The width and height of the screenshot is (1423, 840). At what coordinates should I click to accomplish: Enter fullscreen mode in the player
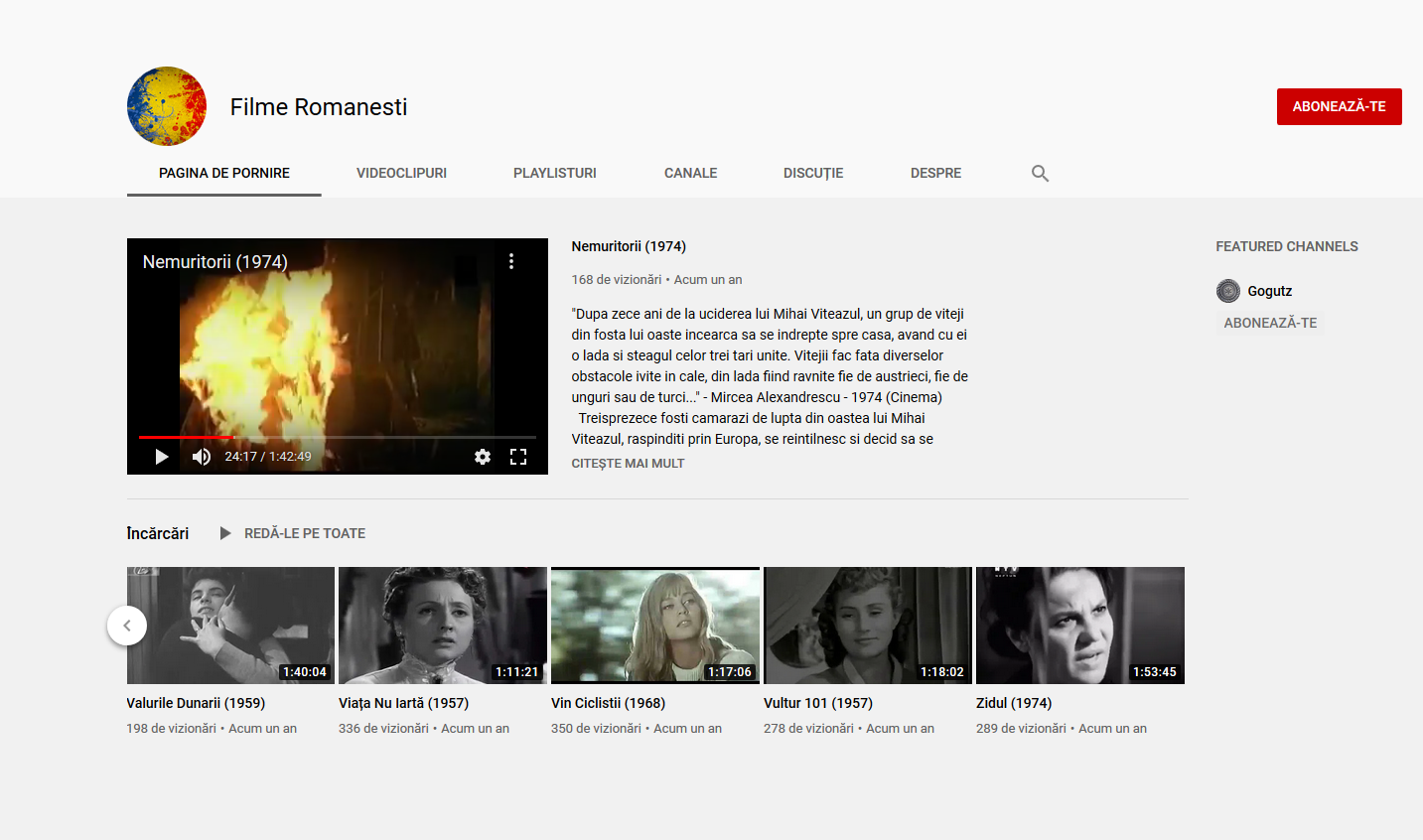click(x=518, y=457)
